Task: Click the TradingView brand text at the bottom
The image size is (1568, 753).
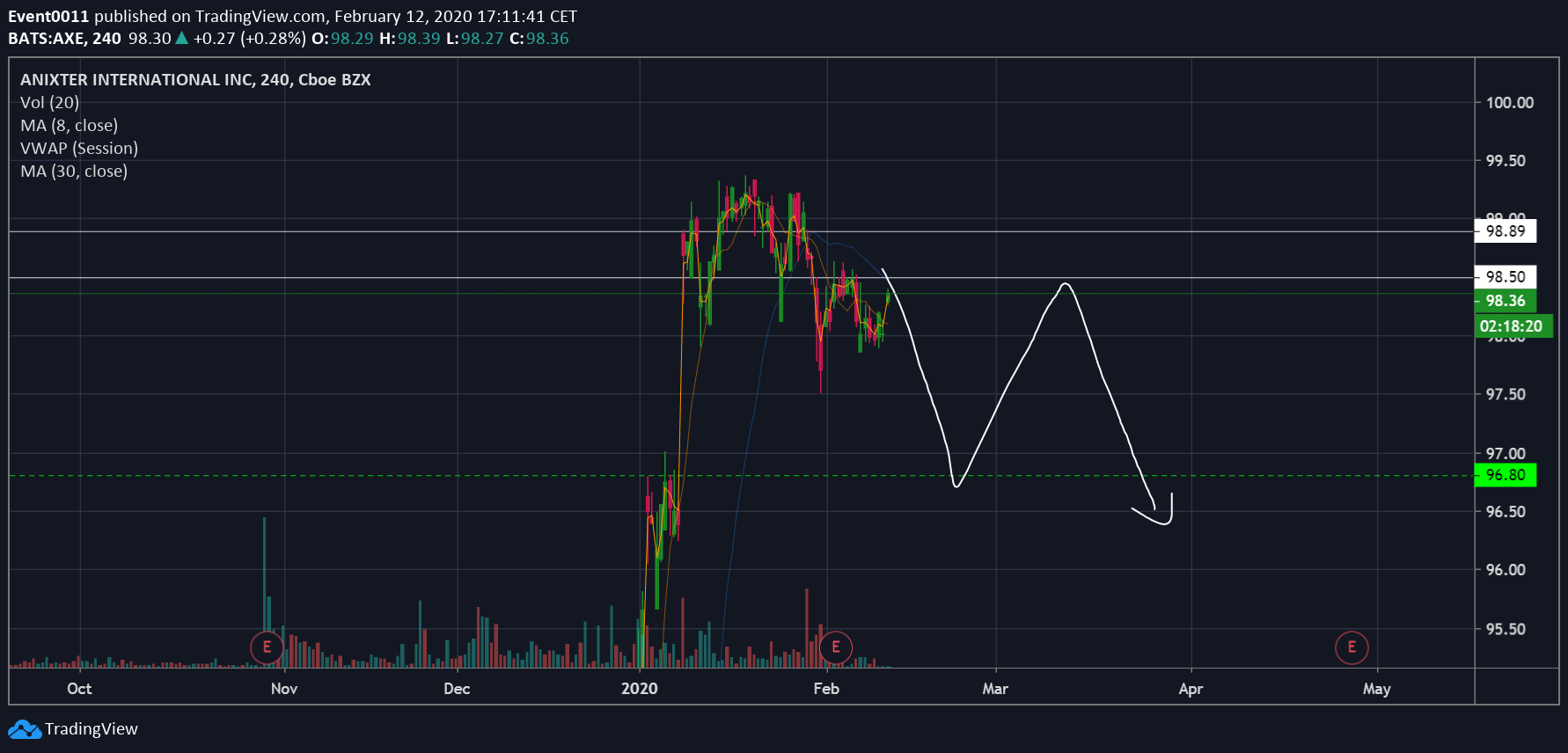Action: point(92,729)
